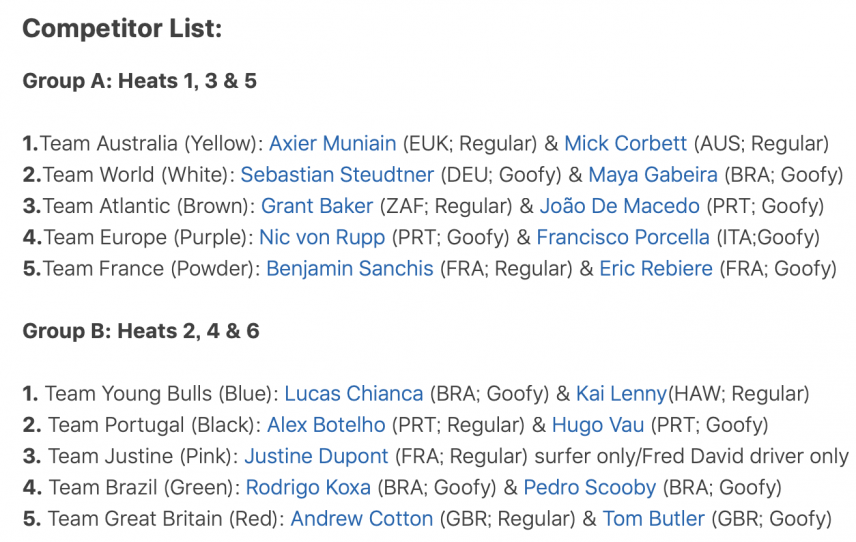Viewport: 856px width, 542px height.
Task: Open the João De Macedo link
Action: (620, 206)
